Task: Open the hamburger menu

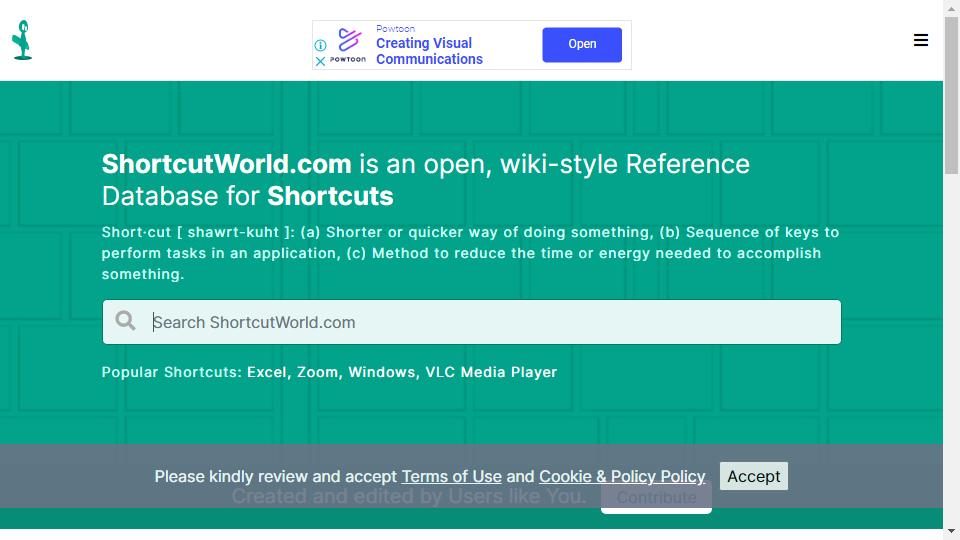Action: coord(920,40)
